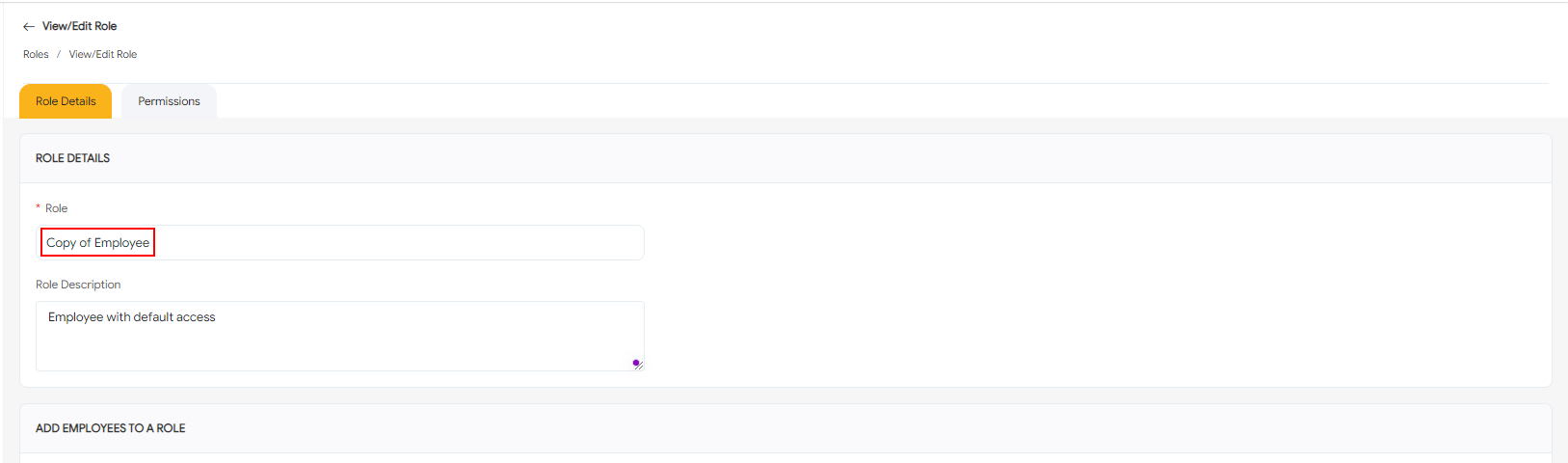The image size is (1568, 463).
Task: Focus the Role Description text area
Action: [x=385, y=336]
